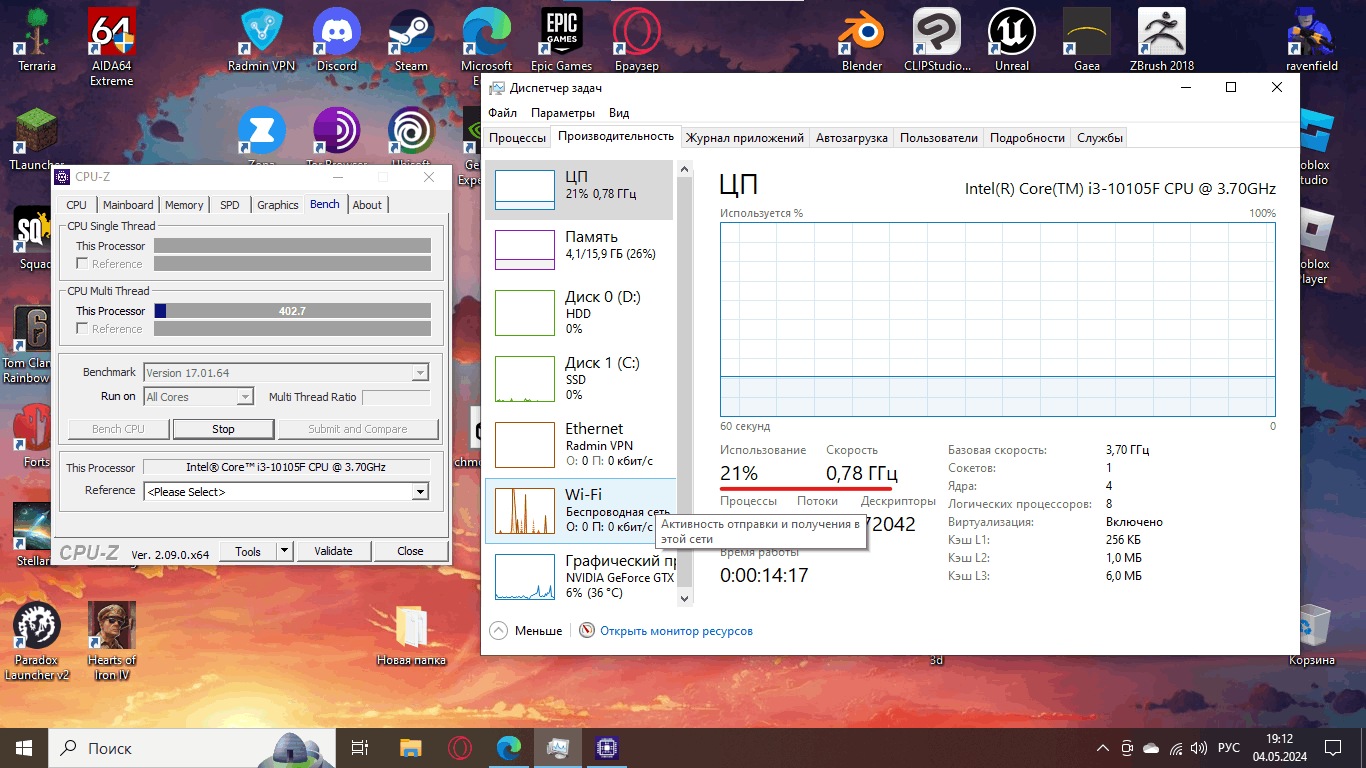The image size is (1366, 768).
Task: Switch to Журнал приложений tab
Action: [x=745, y=138]
